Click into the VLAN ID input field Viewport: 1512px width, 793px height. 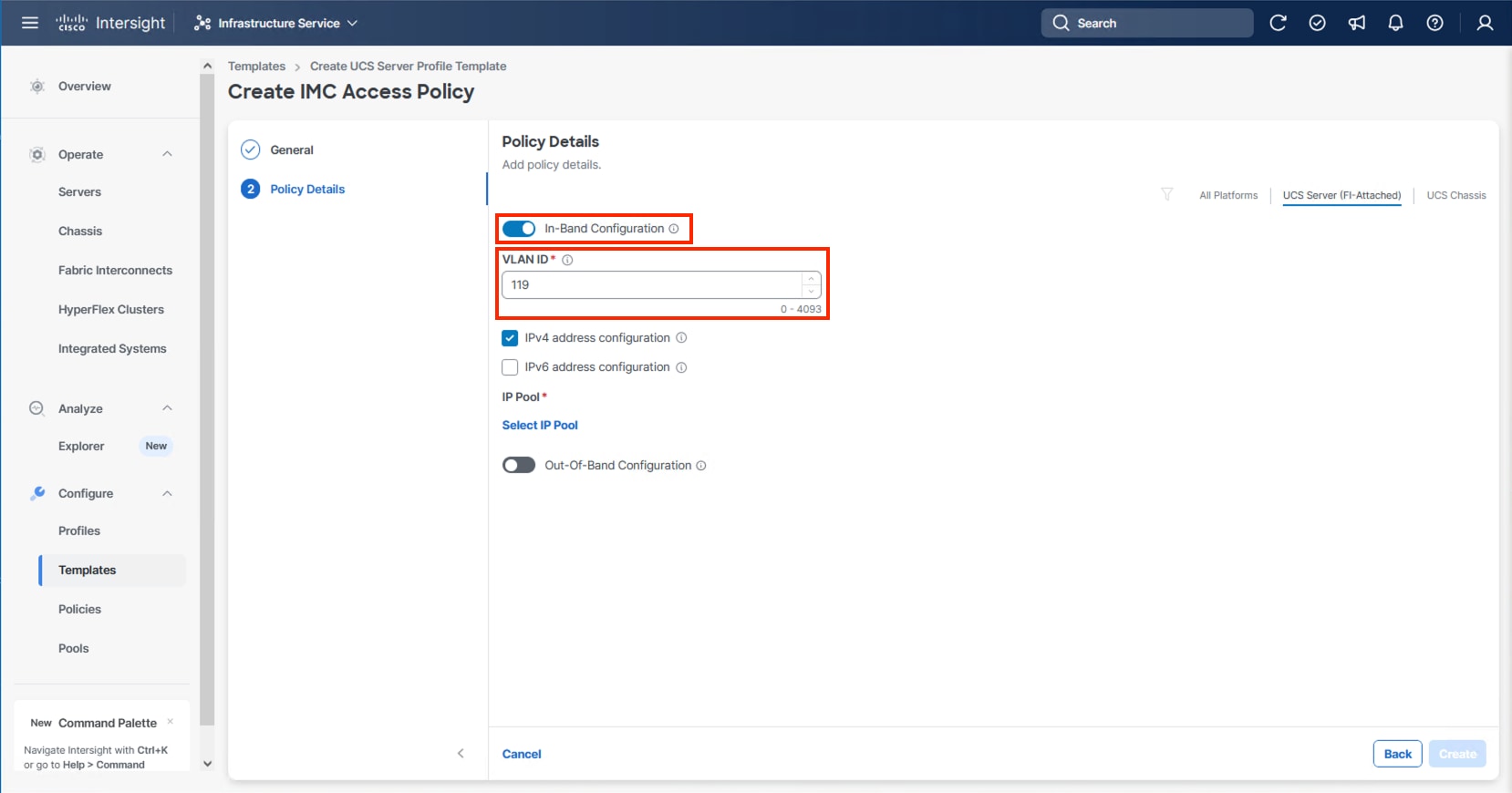click(652, 284)
